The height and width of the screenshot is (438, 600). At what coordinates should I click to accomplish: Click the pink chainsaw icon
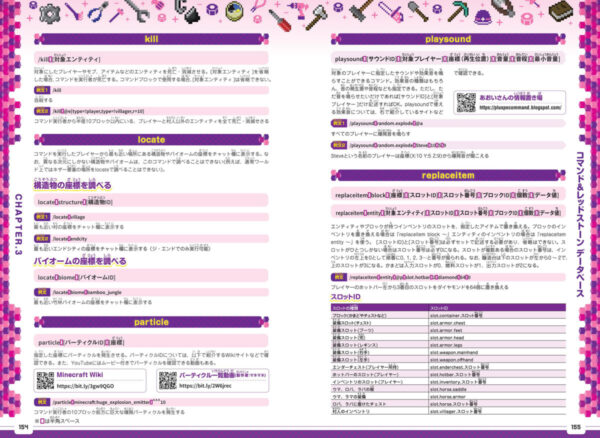pyautogui.click(x=392, y=10)
